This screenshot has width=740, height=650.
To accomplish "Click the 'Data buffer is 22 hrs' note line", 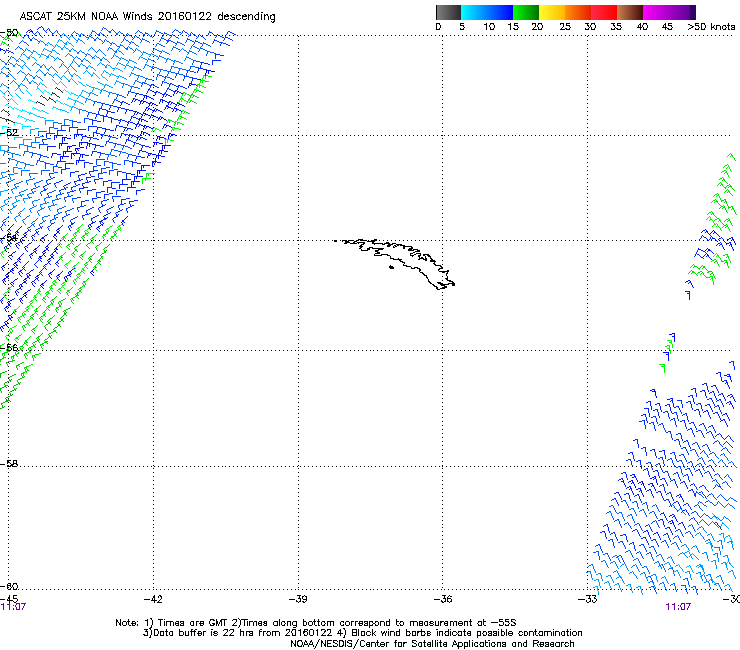I will (362, 633).
